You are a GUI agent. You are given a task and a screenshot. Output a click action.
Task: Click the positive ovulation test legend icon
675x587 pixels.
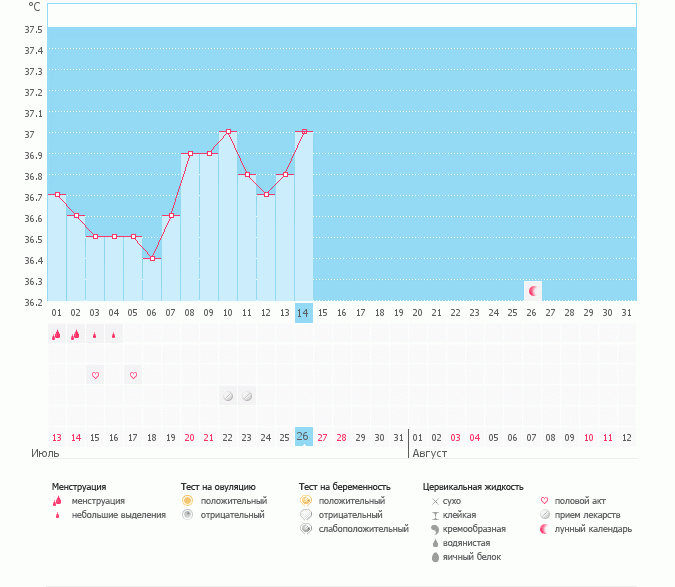(187, 500)
